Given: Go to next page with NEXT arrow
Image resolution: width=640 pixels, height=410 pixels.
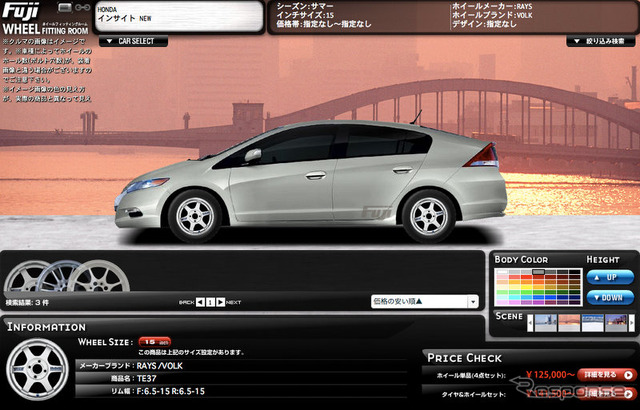Looking at the screenshot, I should (220, 302).
